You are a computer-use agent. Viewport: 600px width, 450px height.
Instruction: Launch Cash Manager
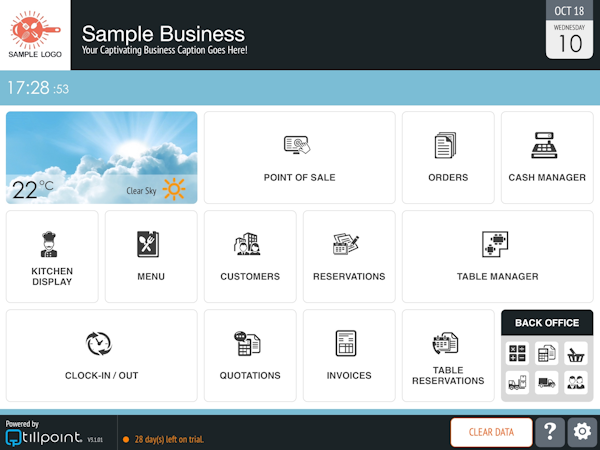tap(547, 157)
